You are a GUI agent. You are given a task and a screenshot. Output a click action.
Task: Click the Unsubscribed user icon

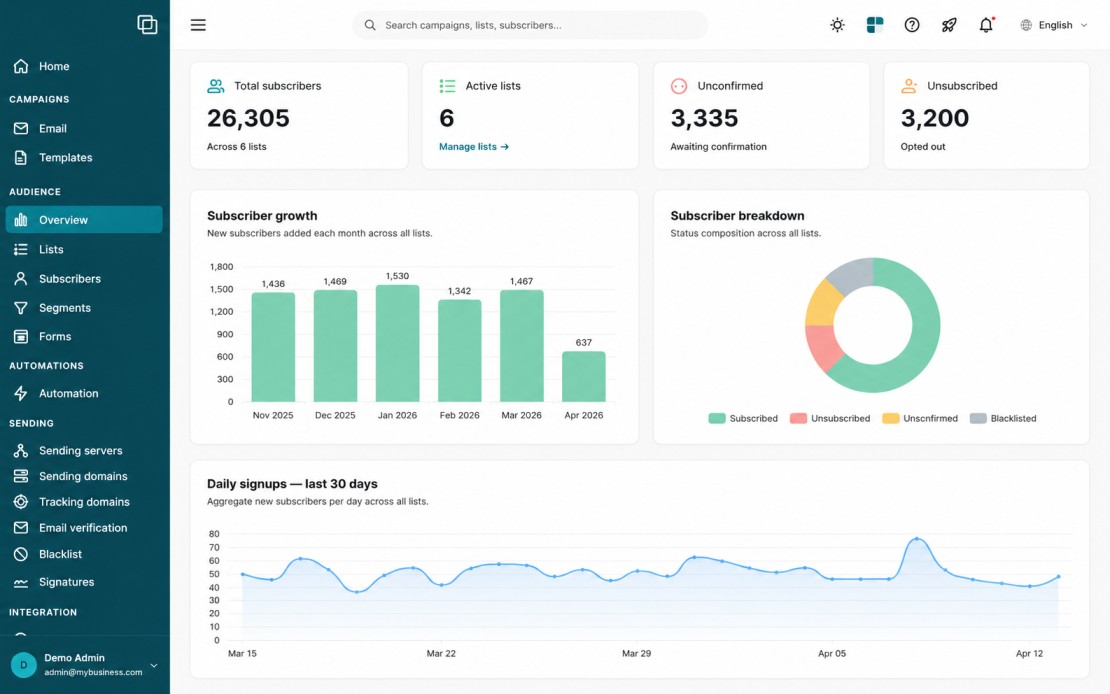click(x=909, y=86)
